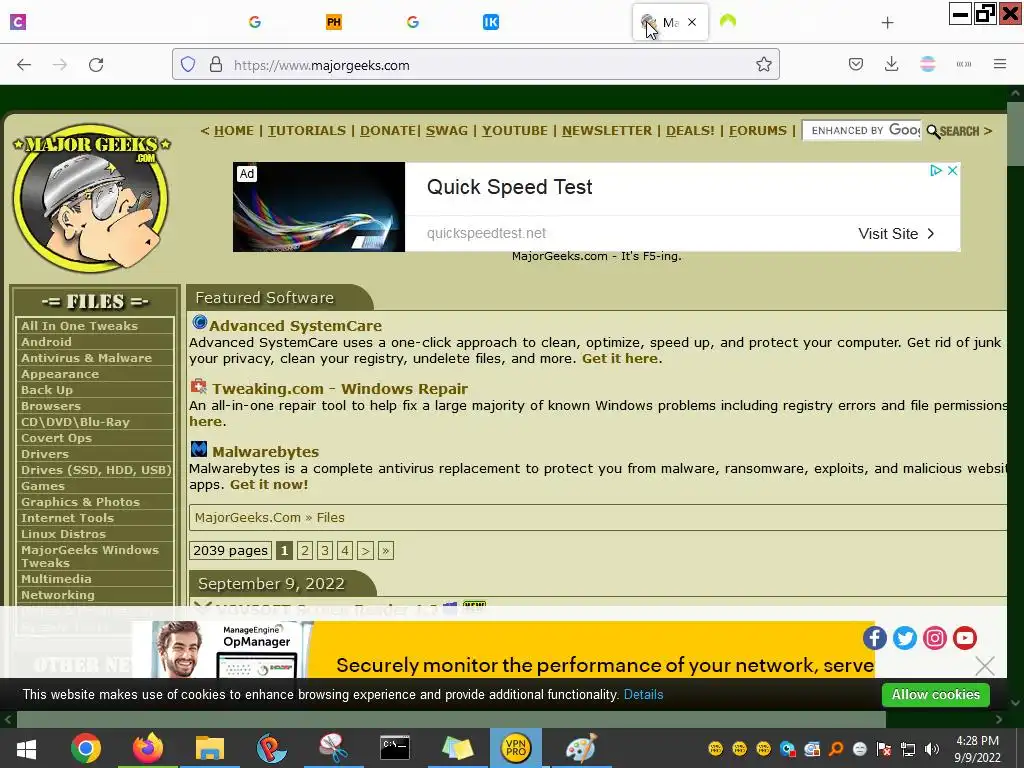Open the SWAG navigation link
1024x768 pixels.
pos(447,131)
